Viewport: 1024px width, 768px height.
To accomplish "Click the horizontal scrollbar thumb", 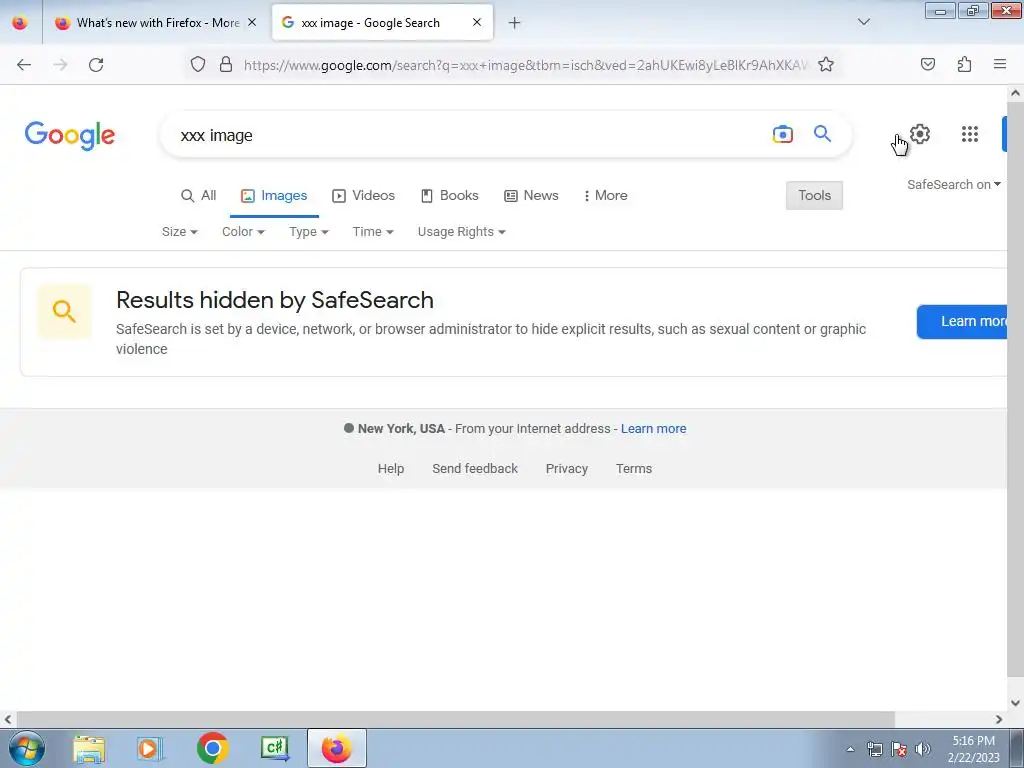I will point(455,720).
